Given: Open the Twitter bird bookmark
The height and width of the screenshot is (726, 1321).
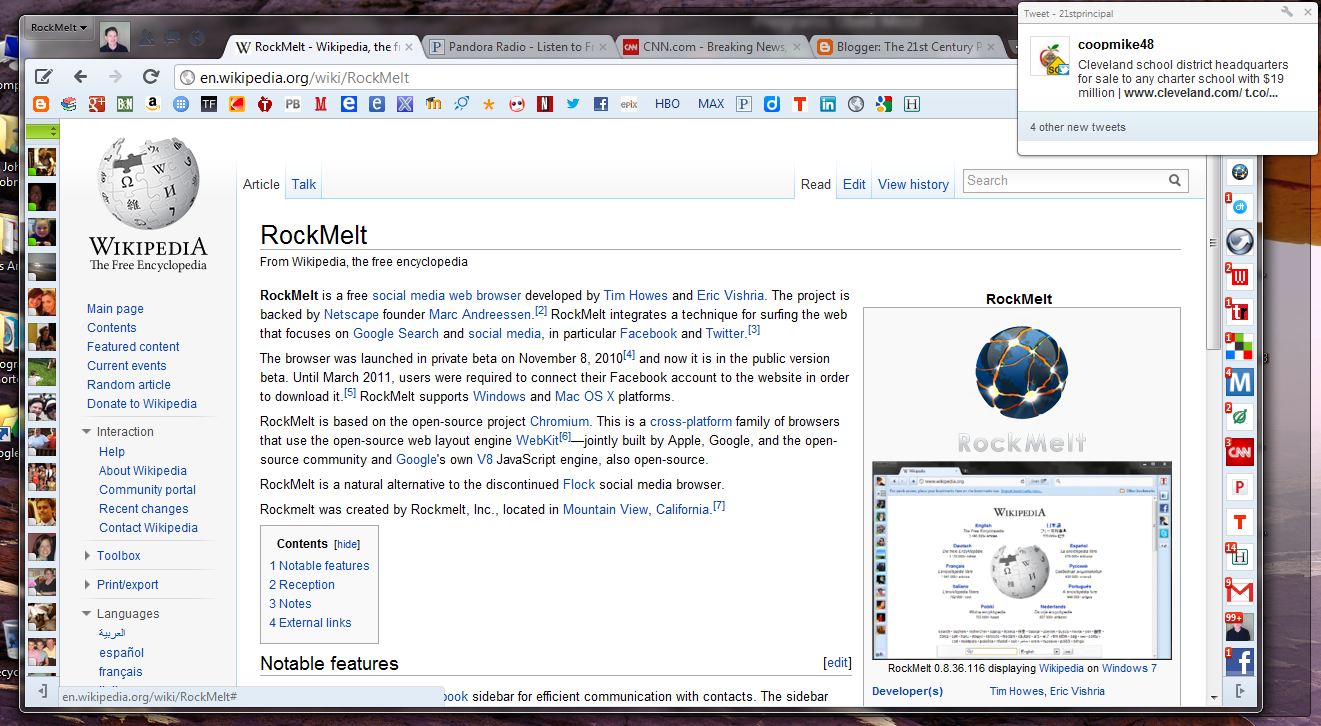Looking at the screenshot, I should click(573, 103).
